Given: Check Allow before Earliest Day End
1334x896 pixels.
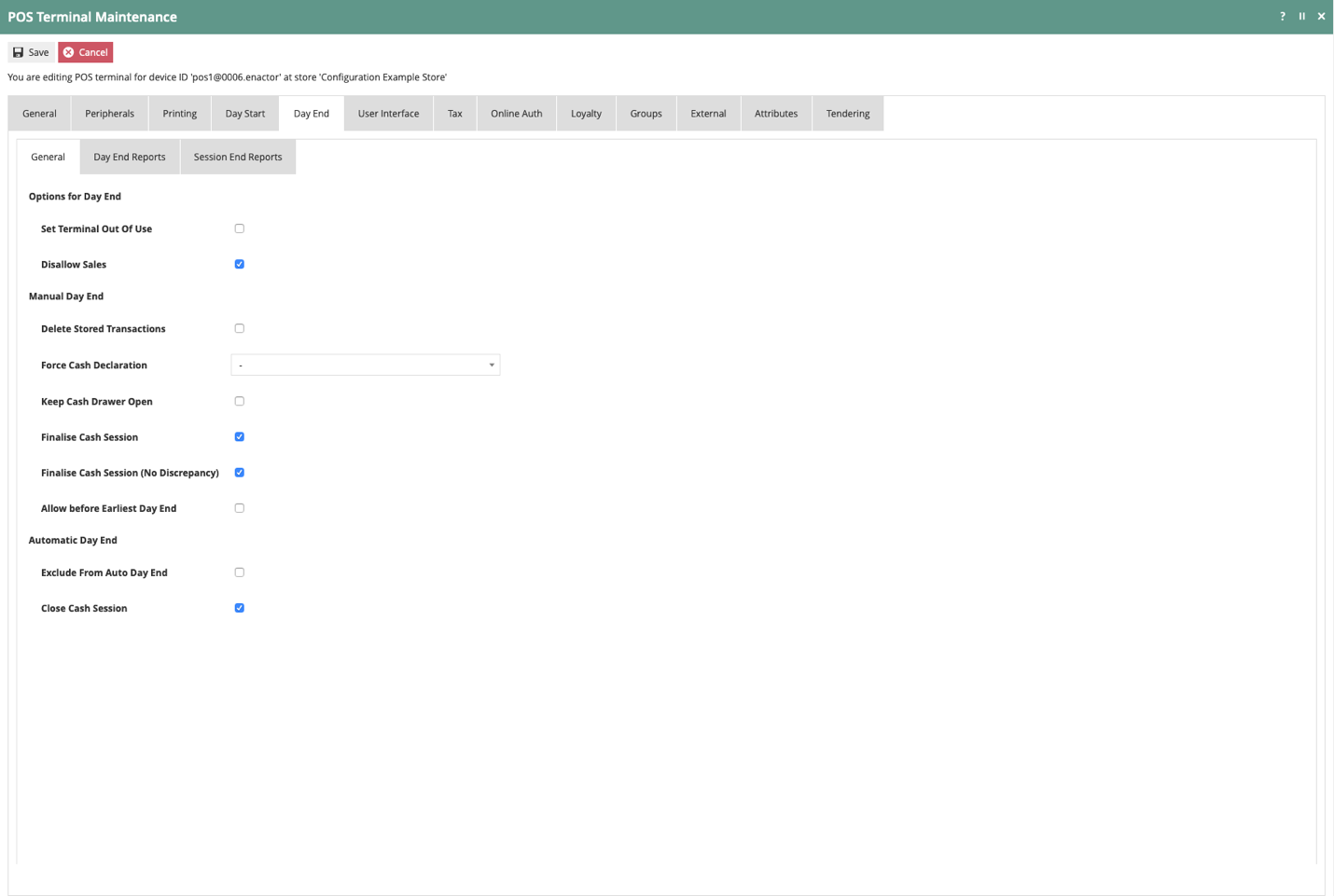Looking at the screenshot, I should pyautogui.click(x=240, y=508).
